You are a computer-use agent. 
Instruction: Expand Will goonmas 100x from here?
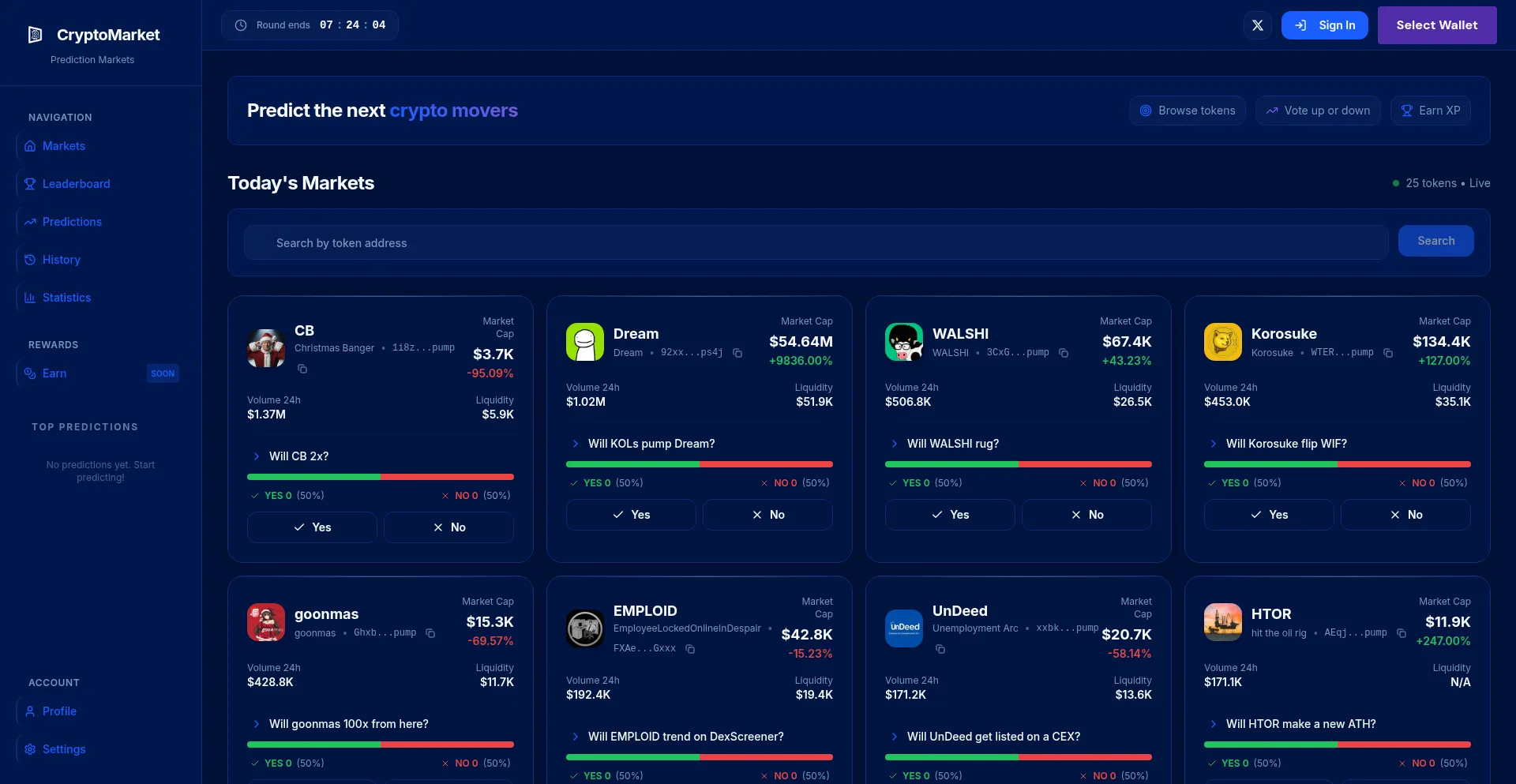coord(349,724)
